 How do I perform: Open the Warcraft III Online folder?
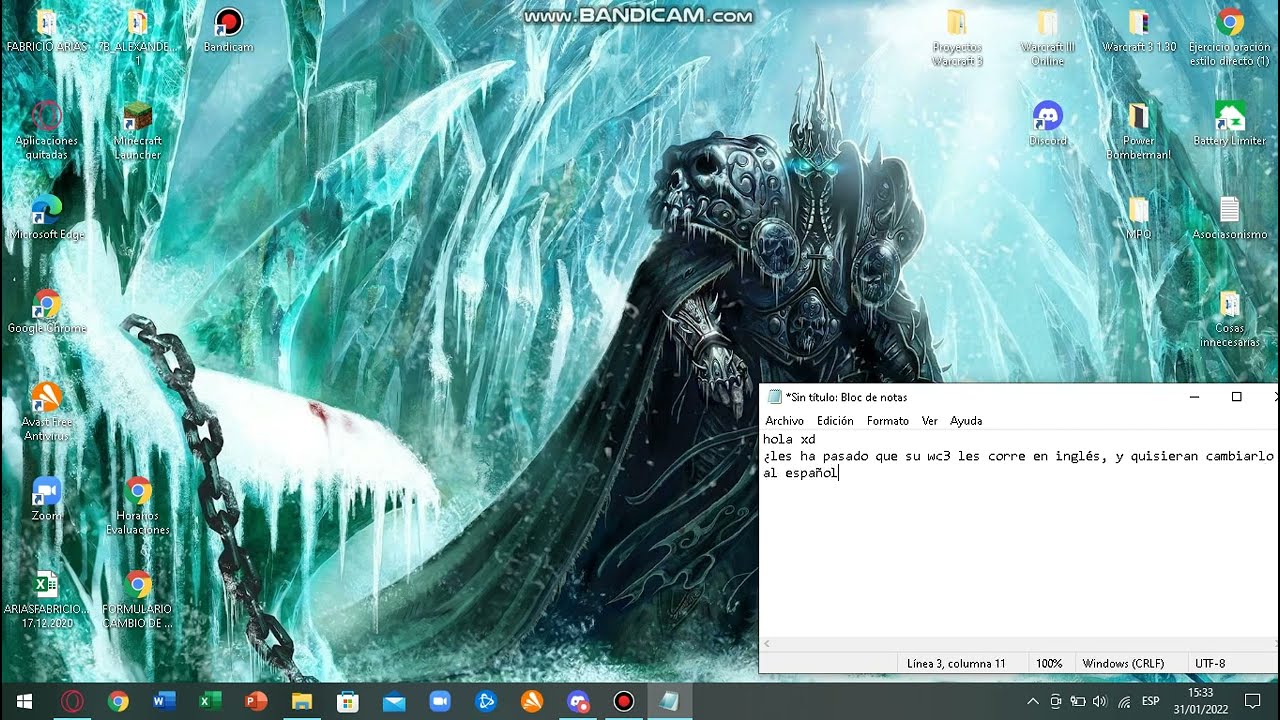[x=1048, y=36]
